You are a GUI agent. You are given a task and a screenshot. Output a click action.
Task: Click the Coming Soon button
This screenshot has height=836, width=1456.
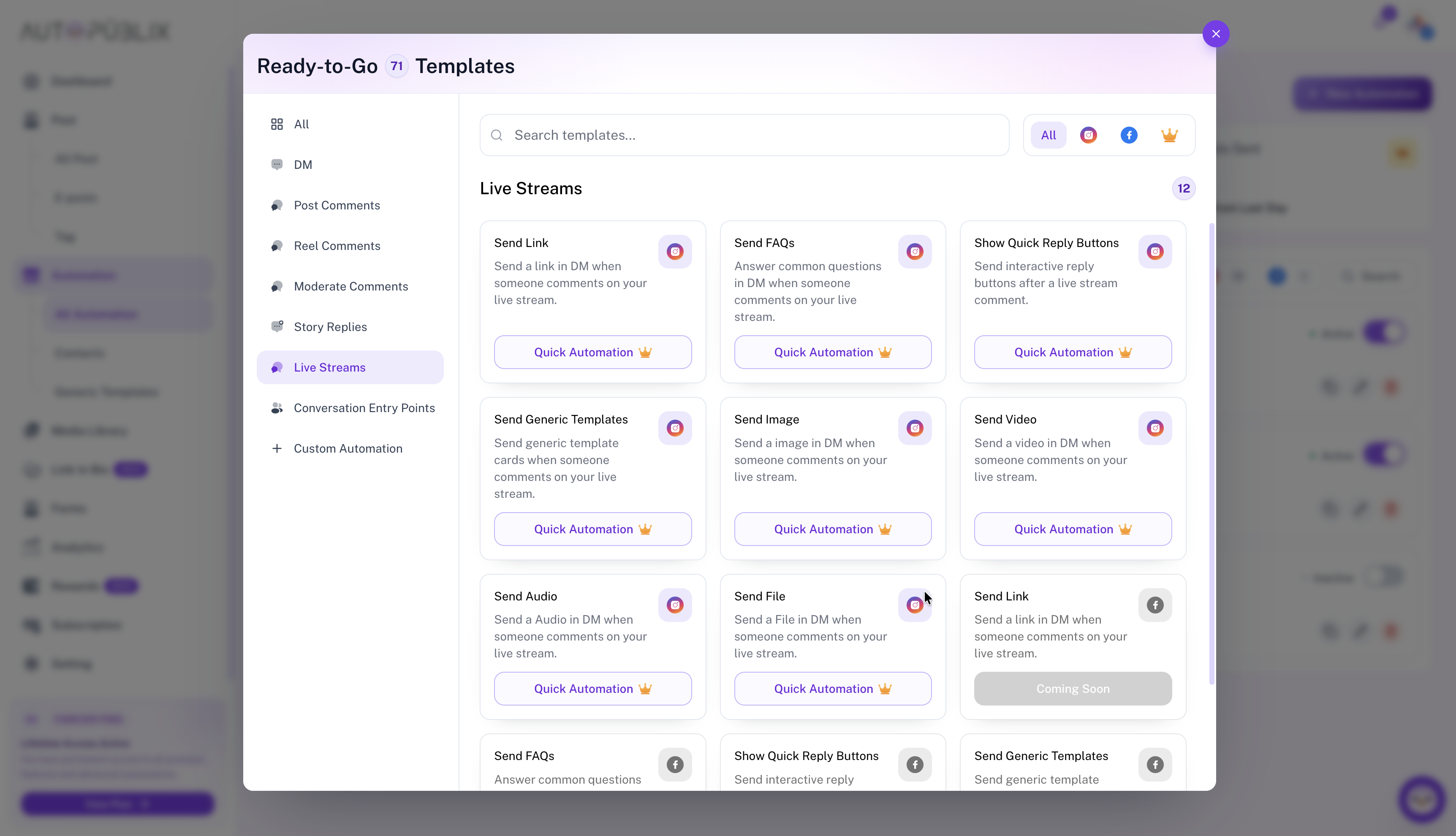(x=1073, y=689)
